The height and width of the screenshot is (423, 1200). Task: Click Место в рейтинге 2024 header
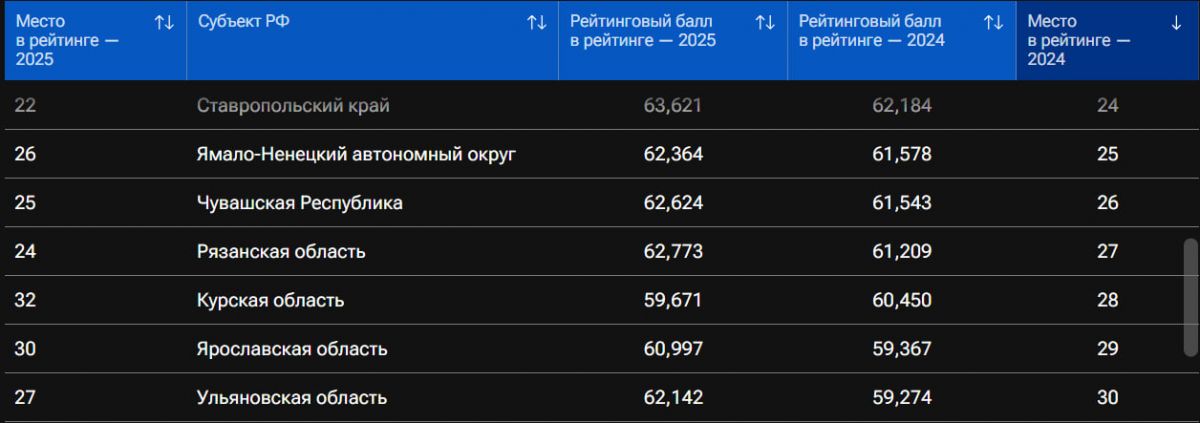(x=1079, y=40)
